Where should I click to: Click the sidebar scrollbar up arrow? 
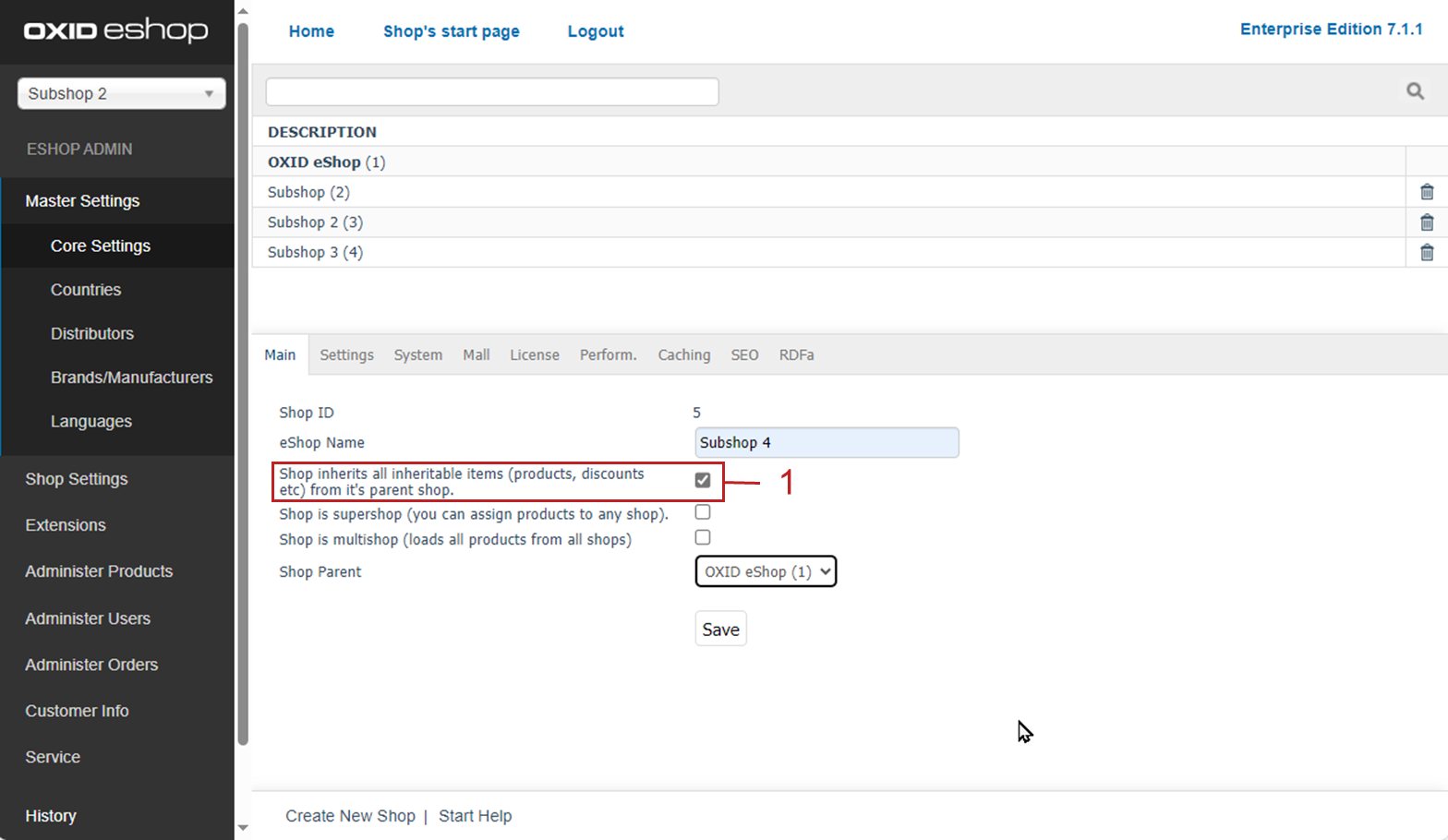[x=243, y=11]
